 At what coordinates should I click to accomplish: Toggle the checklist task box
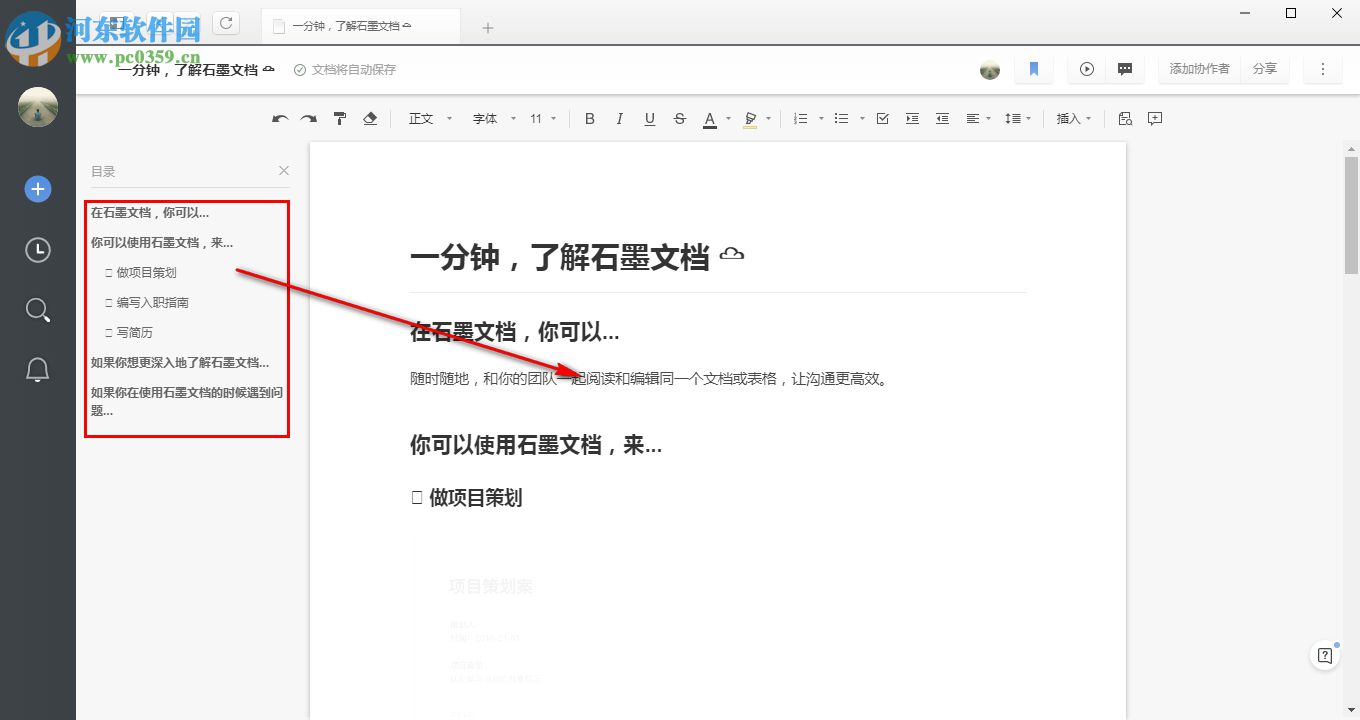pyautogui.click(x=882, y=119)
